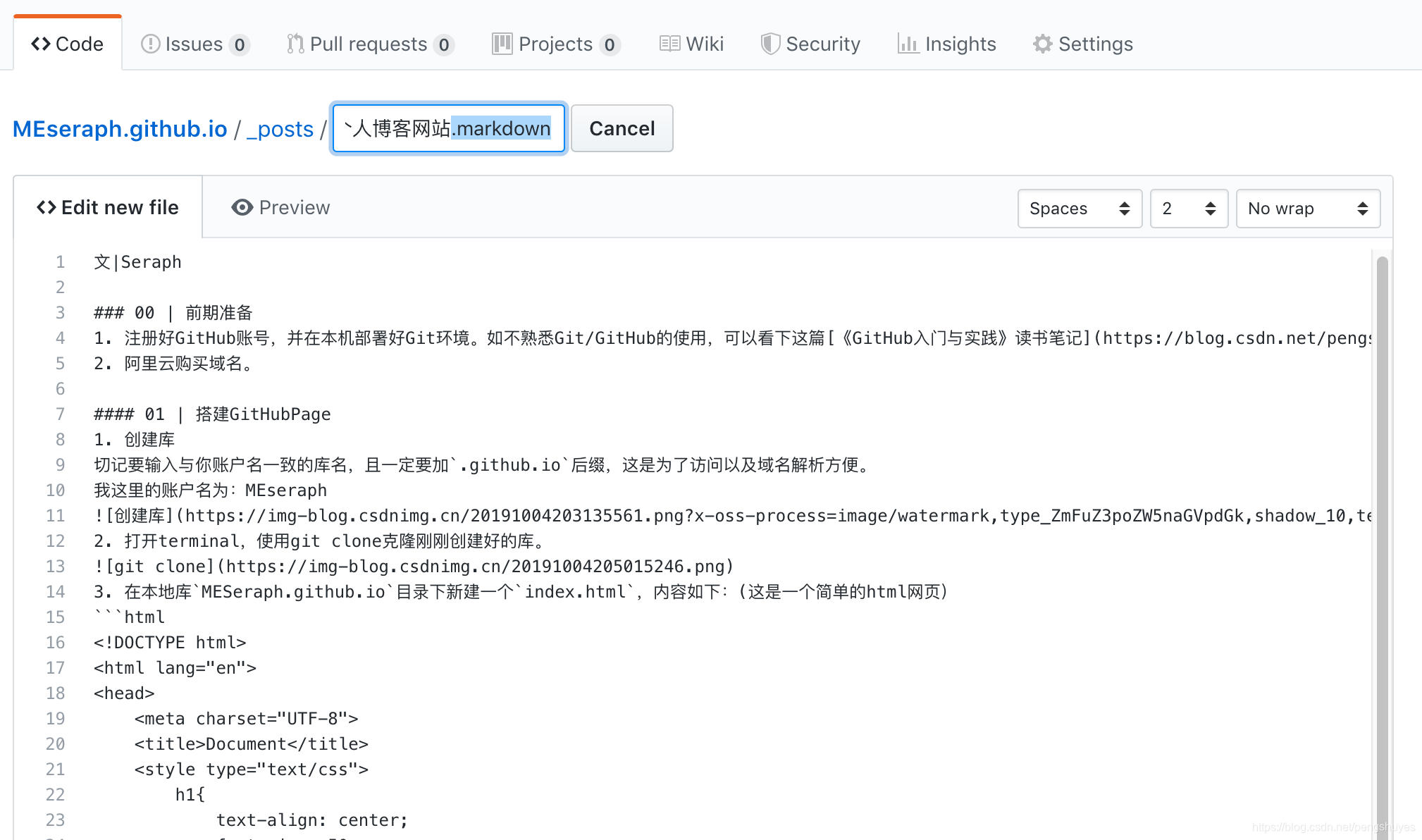Switch to the Preview tab

280,208
